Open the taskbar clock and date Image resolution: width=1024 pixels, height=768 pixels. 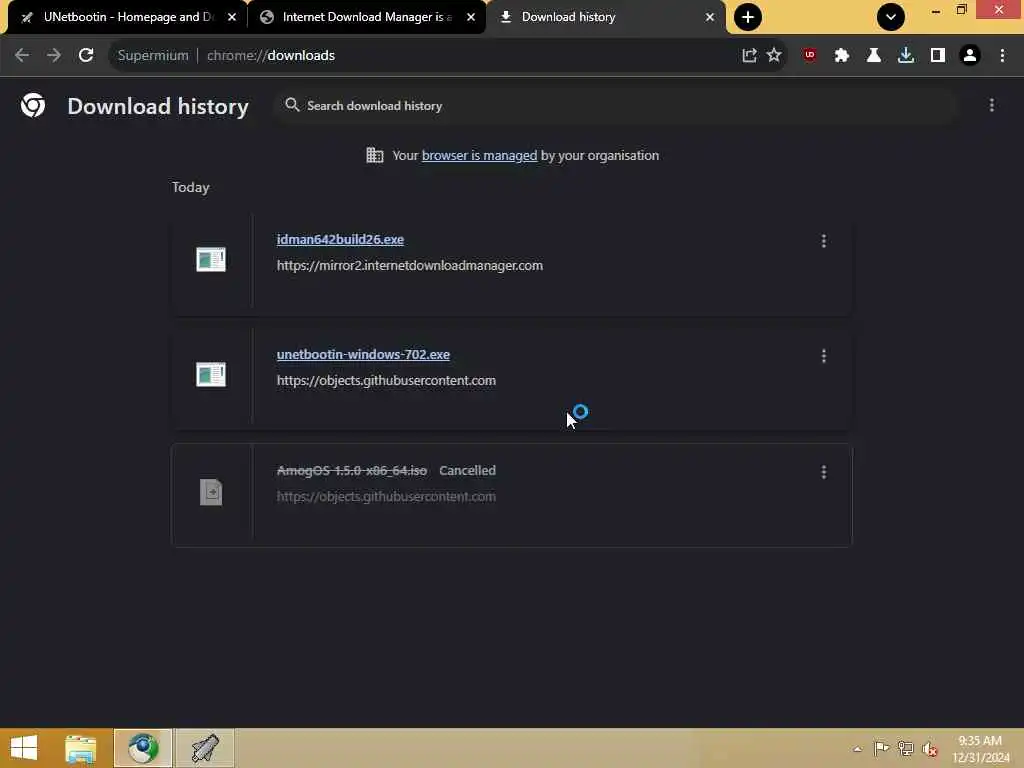[x=980, y=749]
